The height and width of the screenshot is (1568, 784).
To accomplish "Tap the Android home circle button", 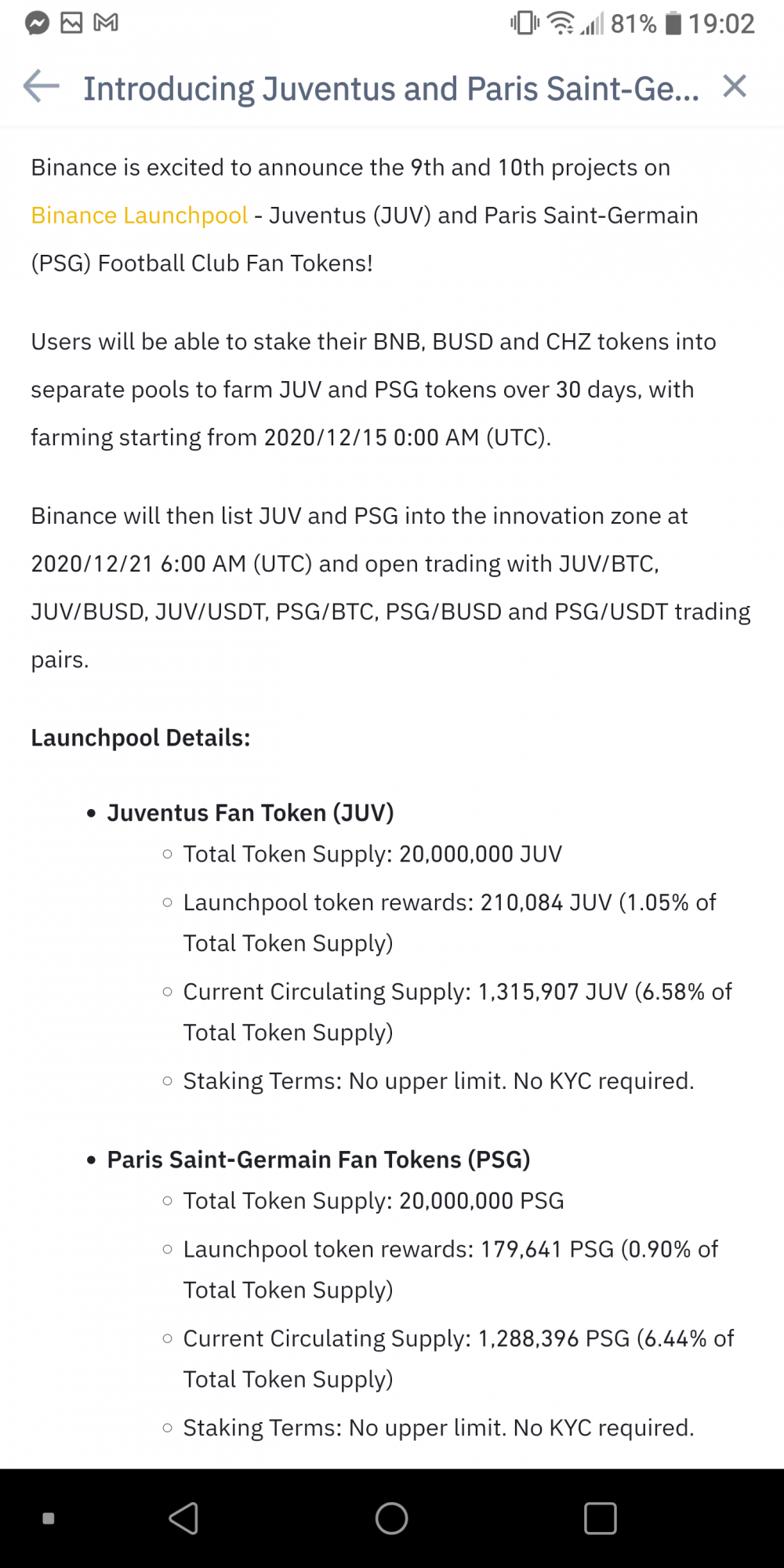I will click(392, 1519).
